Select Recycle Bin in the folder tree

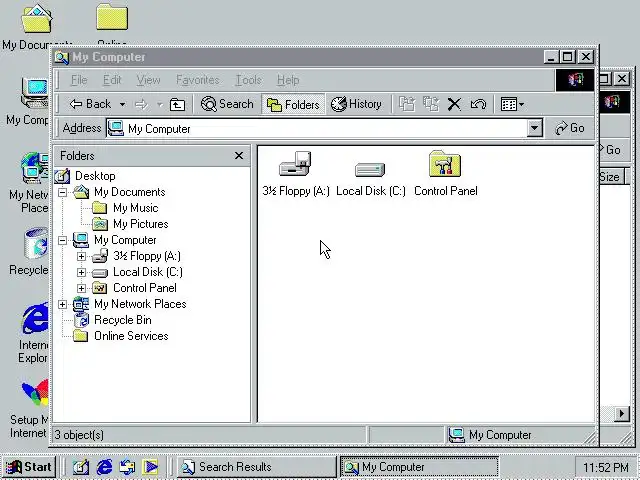(x=122, y=320)
